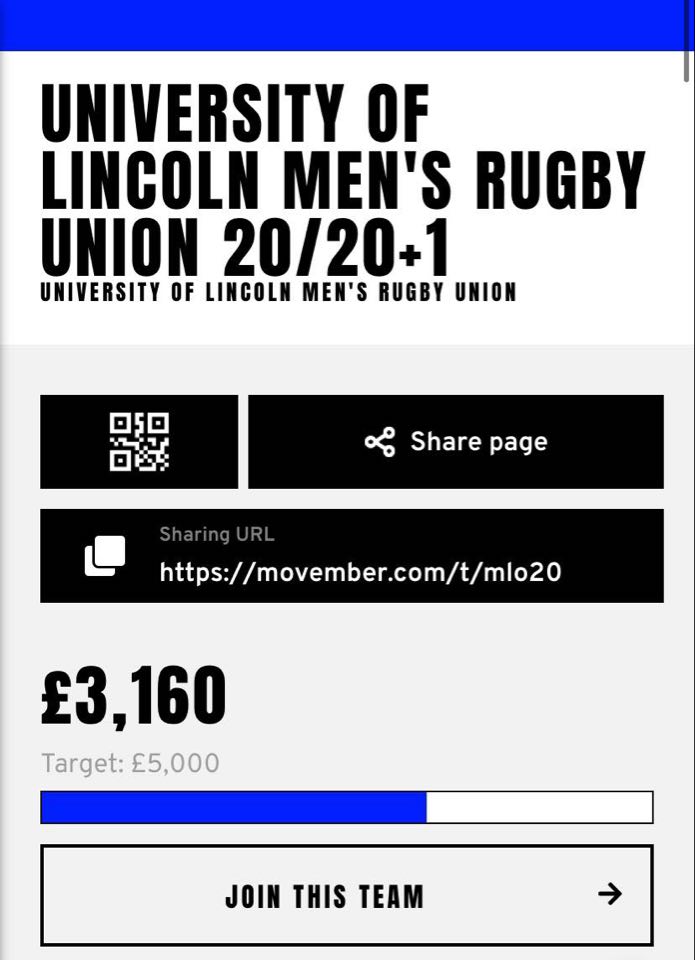Click the blue filled part of progress bar
This screenshot has width=695, height=960.
point(233,807)
